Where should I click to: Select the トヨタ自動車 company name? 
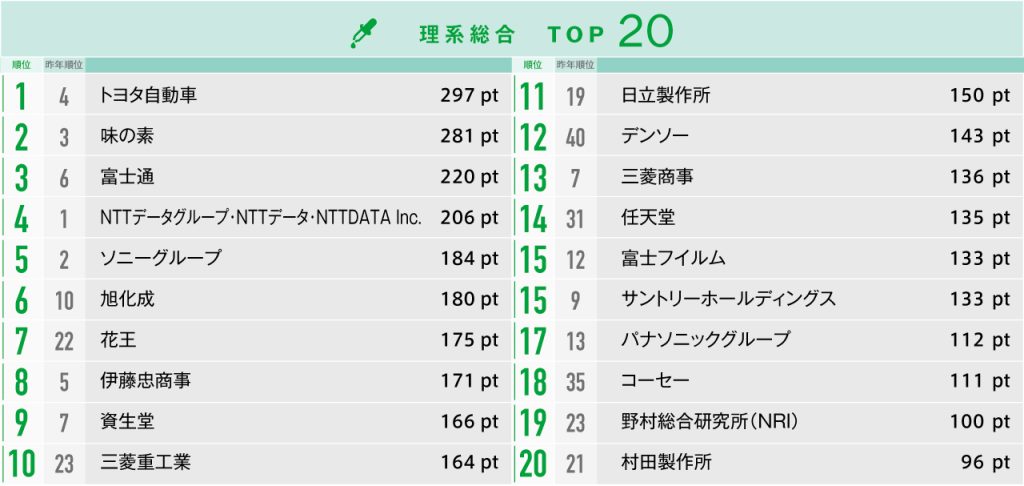(x=148, y=96)
